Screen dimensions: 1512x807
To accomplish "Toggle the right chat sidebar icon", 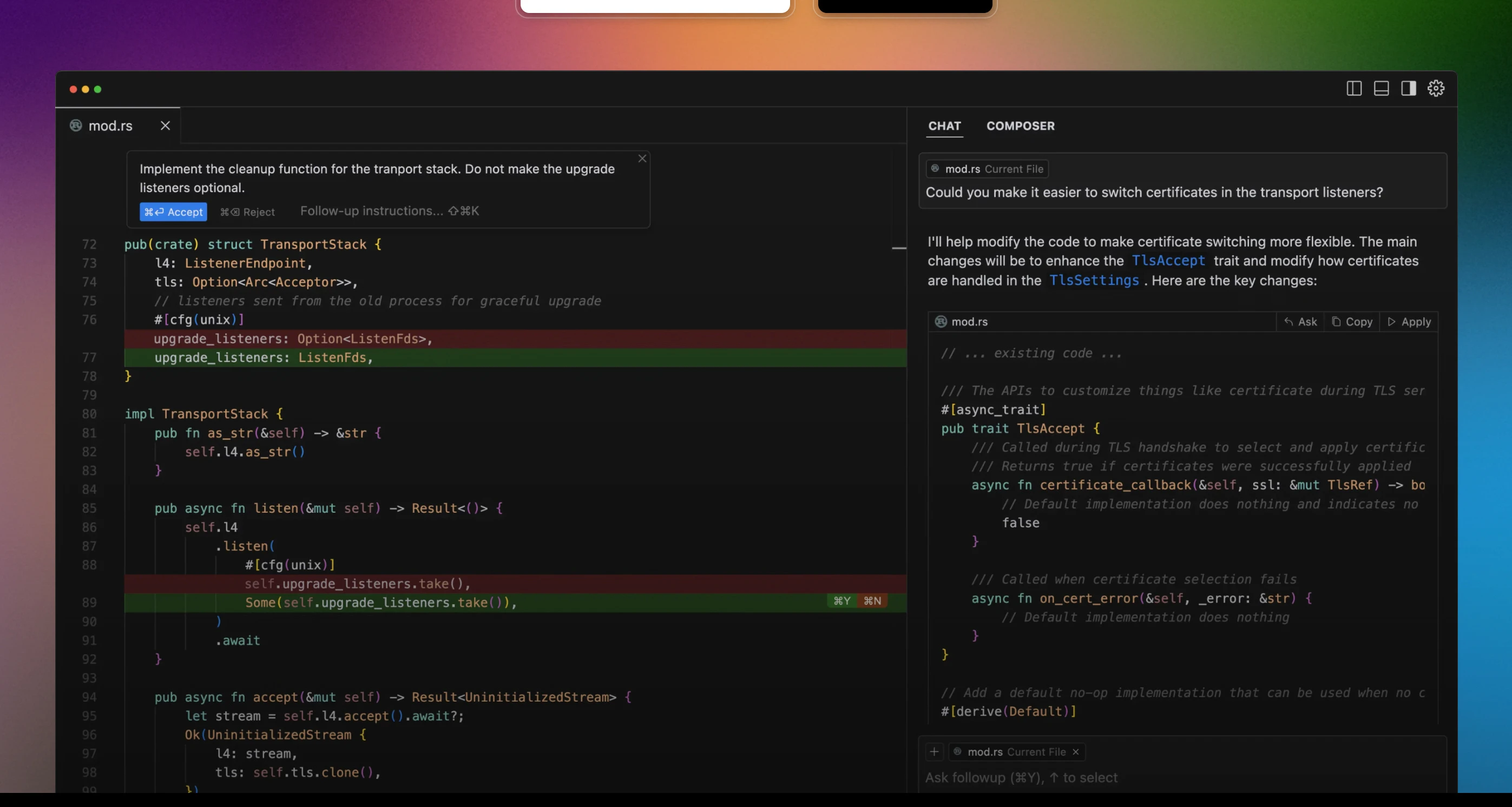I will (x=1408, y=89).
